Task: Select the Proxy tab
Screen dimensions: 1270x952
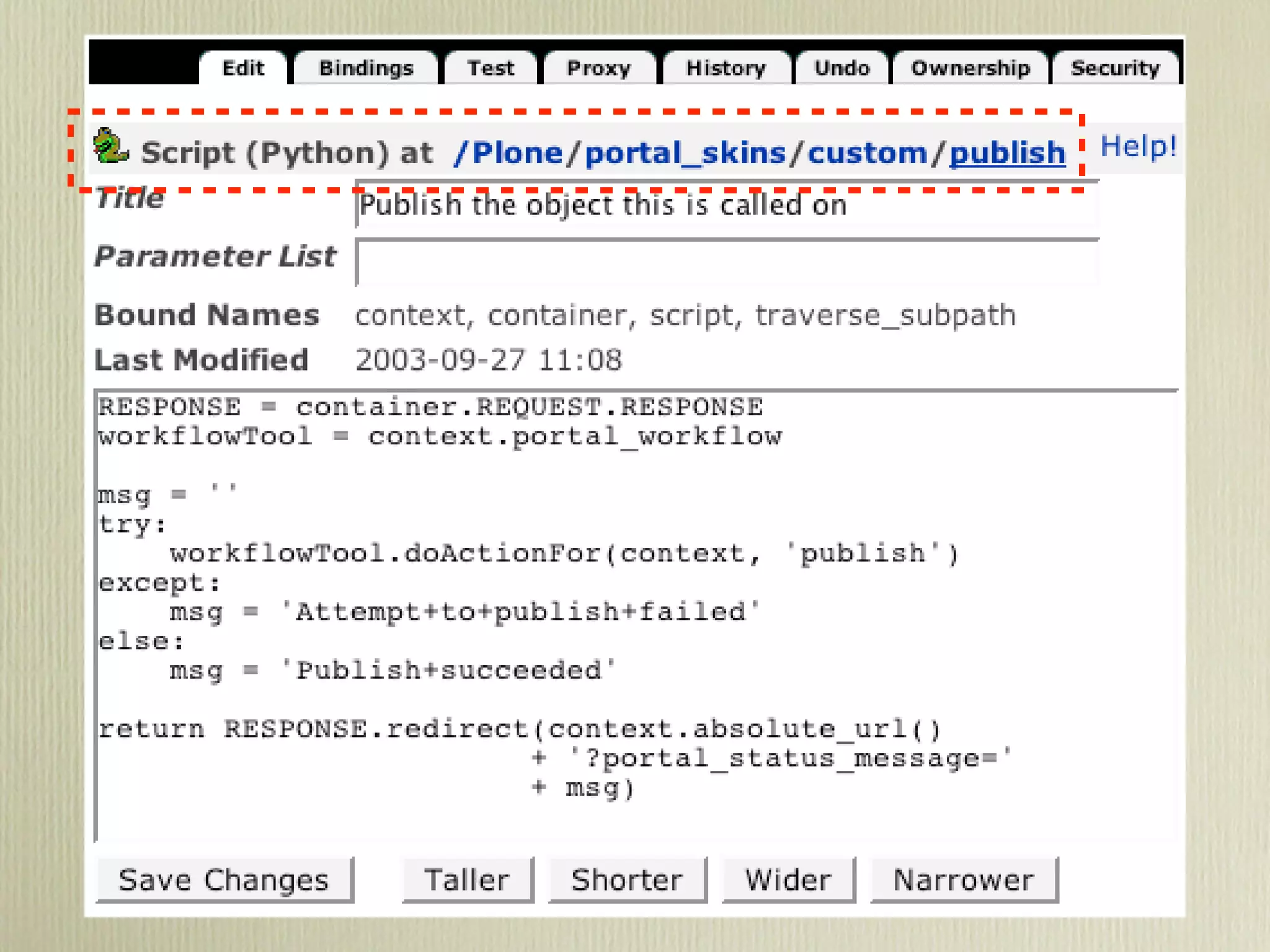Action: [598, 68]
